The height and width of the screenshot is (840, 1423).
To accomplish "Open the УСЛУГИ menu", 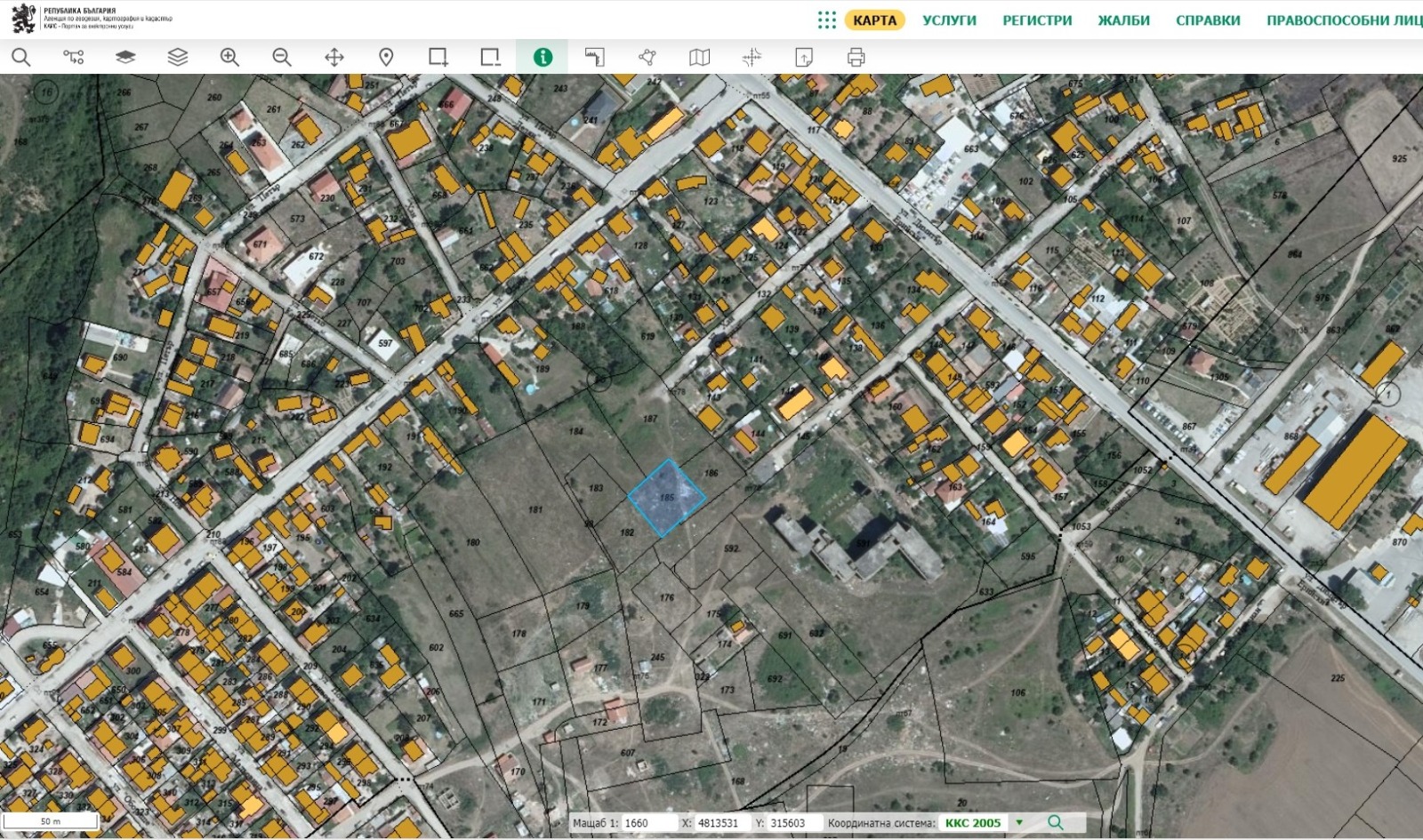I will point(949,20).
